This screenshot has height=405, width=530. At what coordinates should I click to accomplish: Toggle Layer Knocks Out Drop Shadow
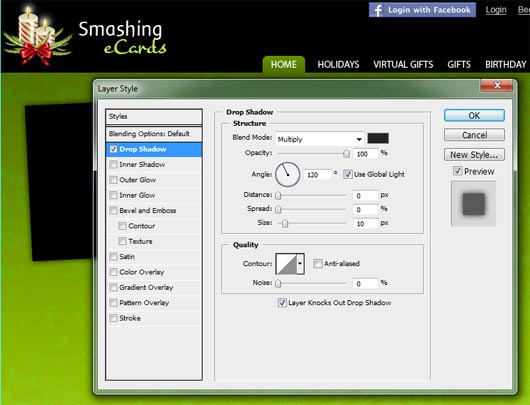[x=282, y=303]
